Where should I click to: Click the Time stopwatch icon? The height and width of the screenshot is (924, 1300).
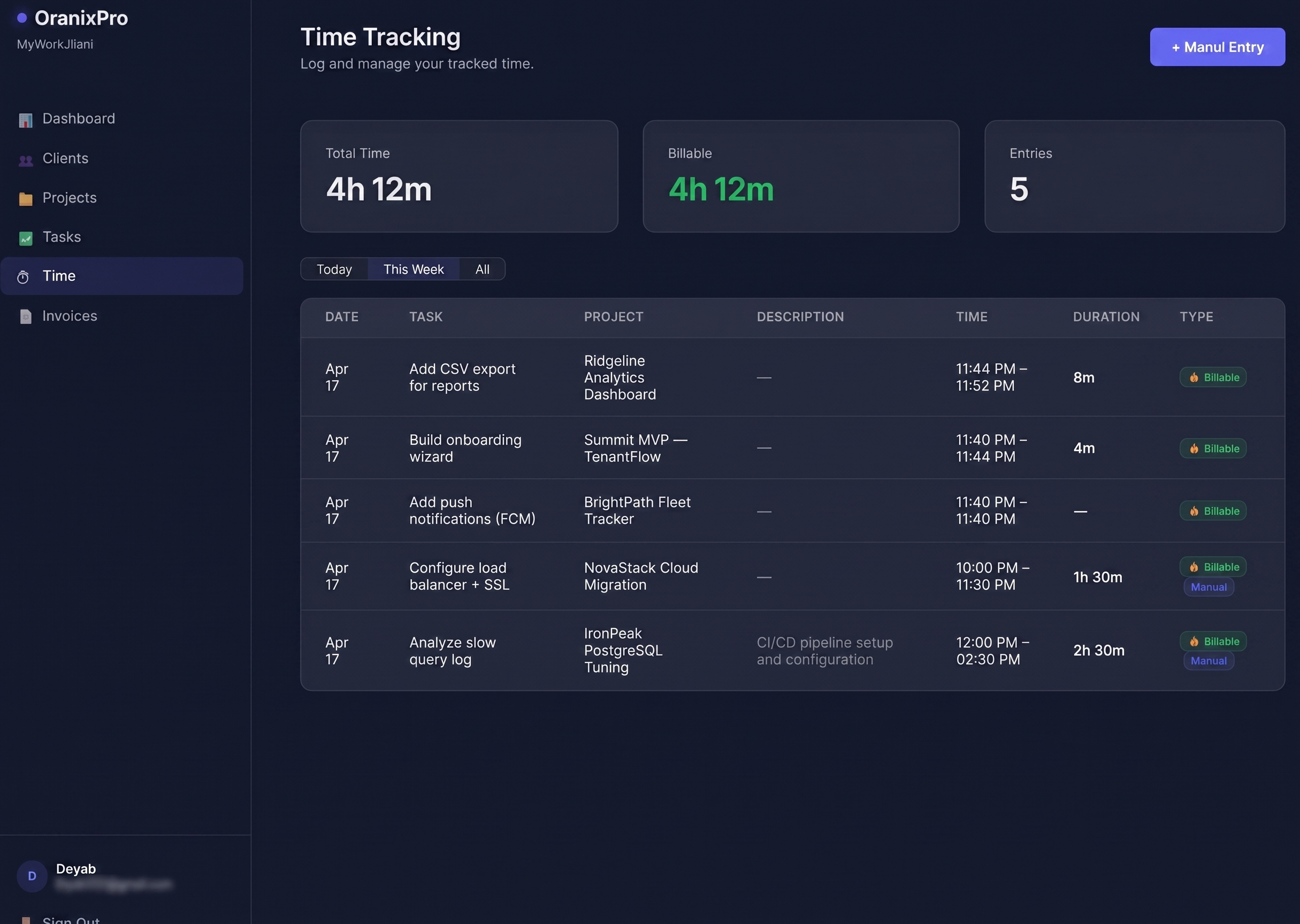[24, 277]
